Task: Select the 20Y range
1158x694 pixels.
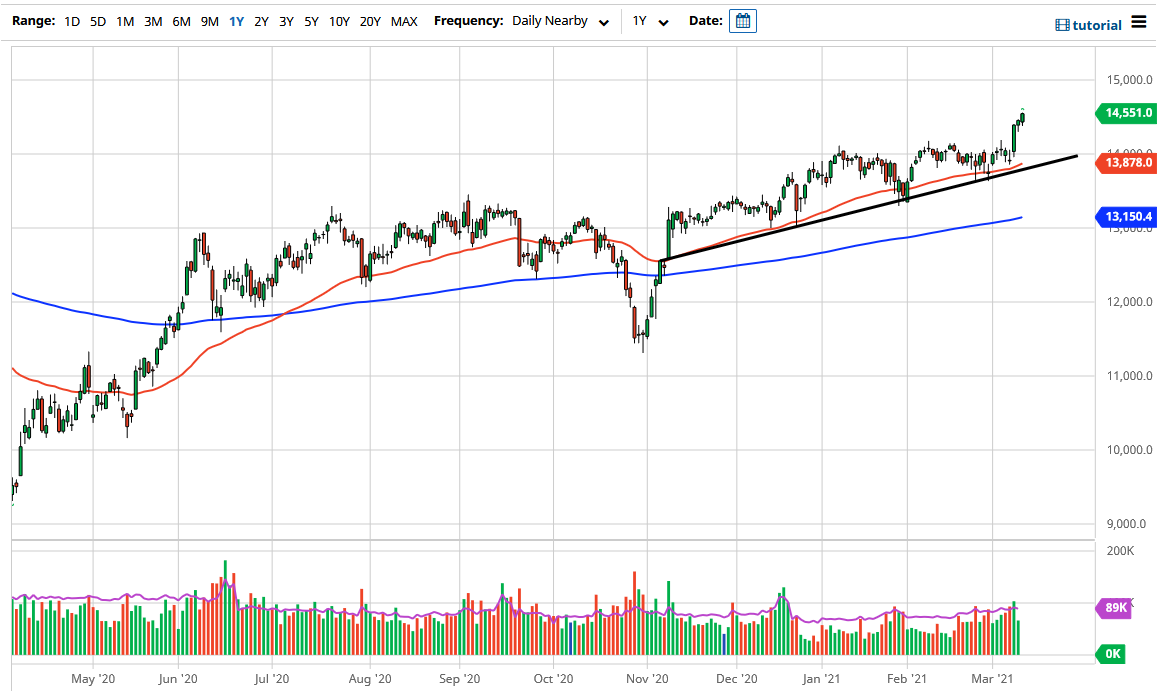Action: tap(369, 20)
